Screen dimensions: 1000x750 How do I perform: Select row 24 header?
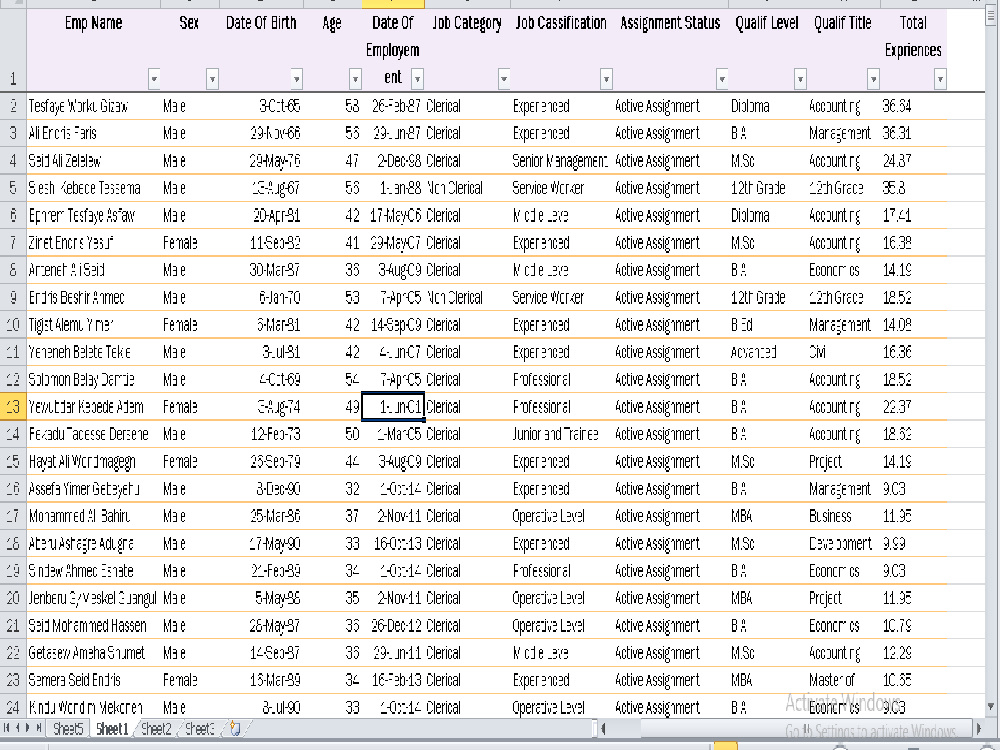click(13, 707)
